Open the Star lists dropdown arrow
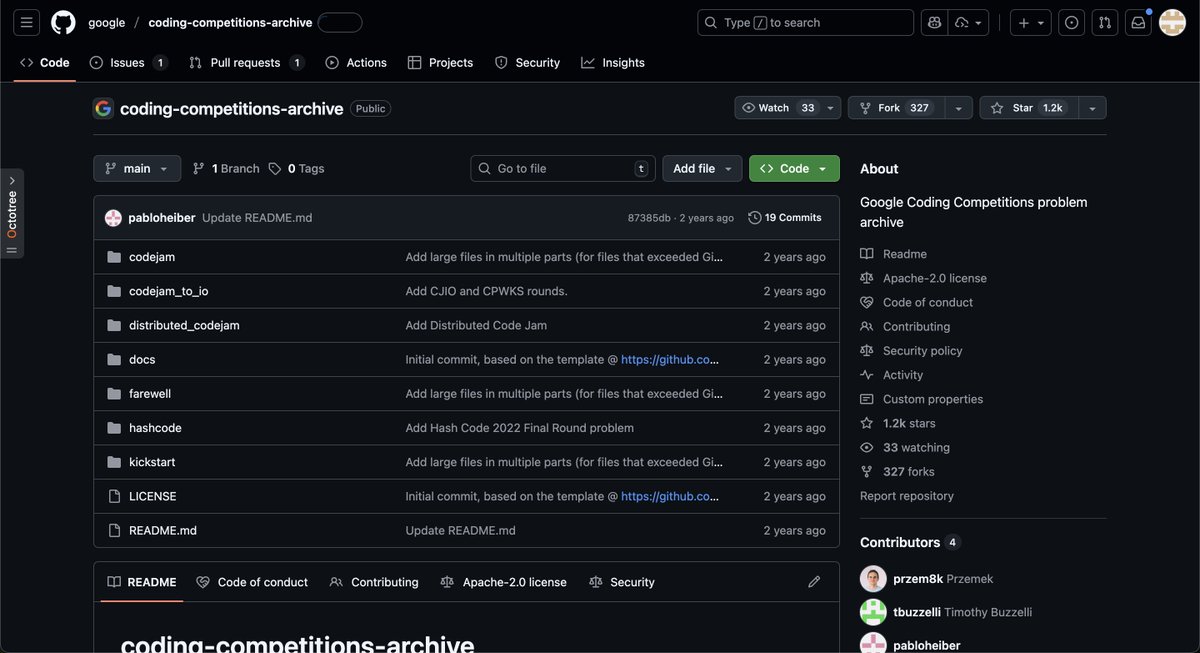This screenshot has width=1200, height=653. click(1091, 108)
